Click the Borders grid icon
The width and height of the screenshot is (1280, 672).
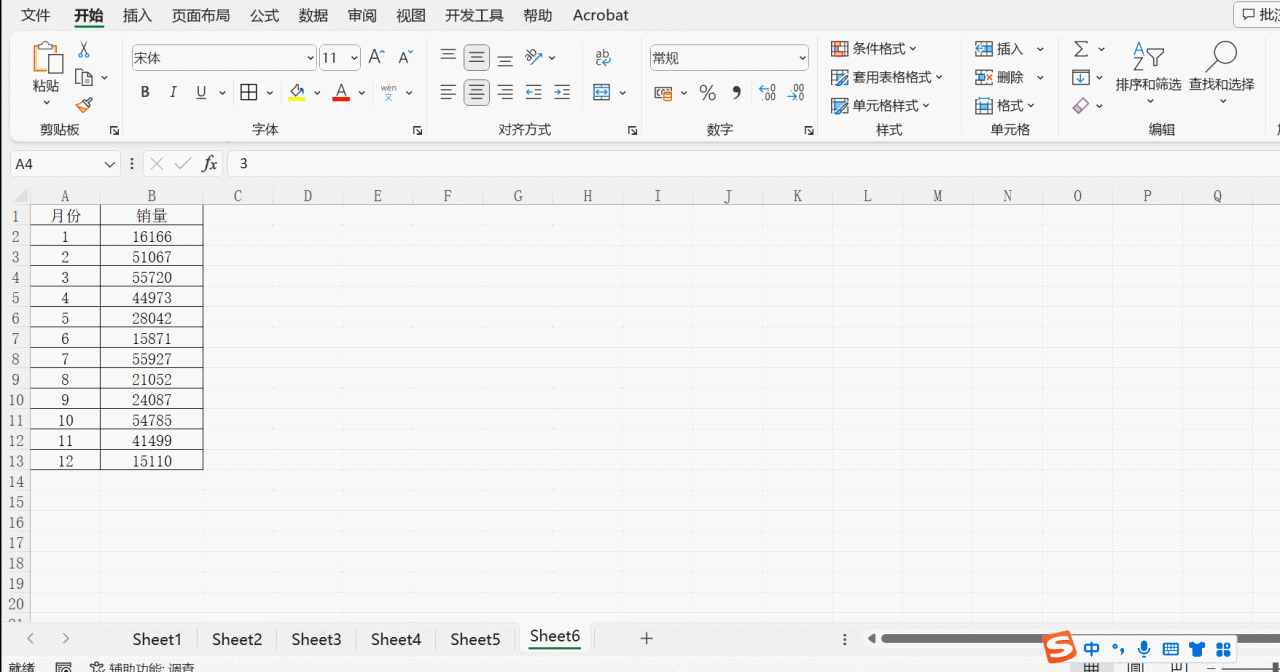[x=249, y=92]
